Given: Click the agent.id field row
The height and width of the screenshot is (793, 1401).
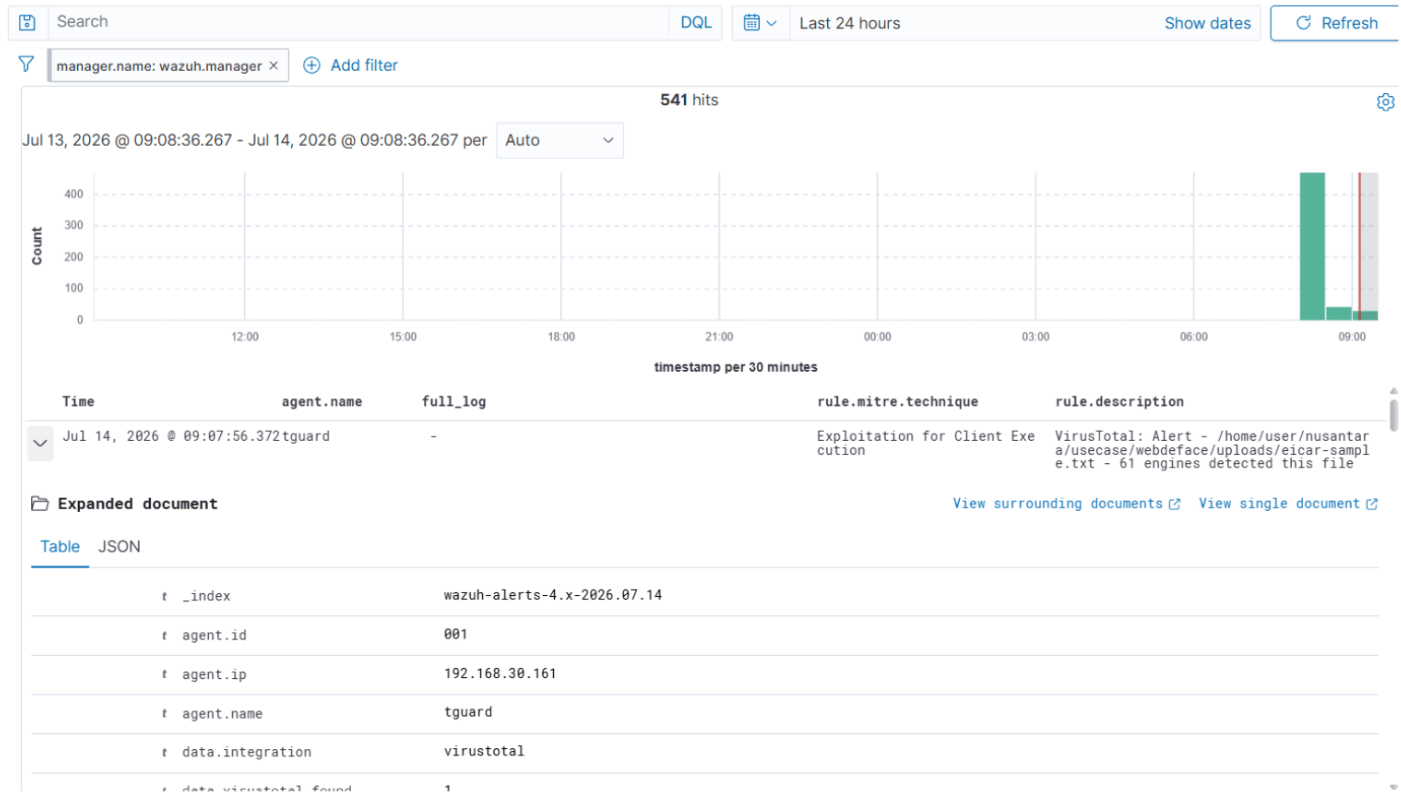Looking at the screenshot, I should pyautogui.click(x=704, y=635).
